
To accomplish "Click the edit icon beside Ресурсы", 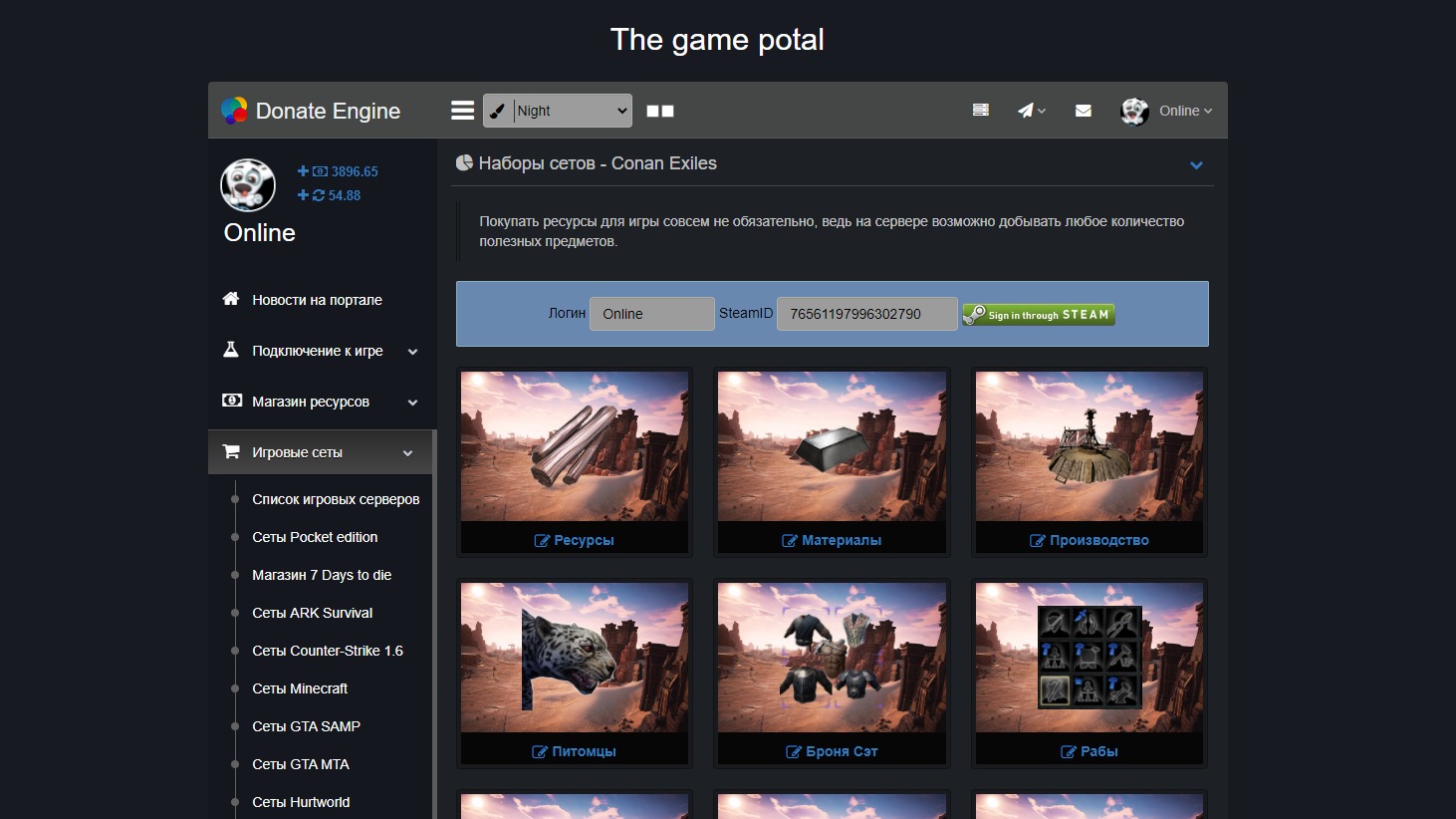I will click(542, 541).
